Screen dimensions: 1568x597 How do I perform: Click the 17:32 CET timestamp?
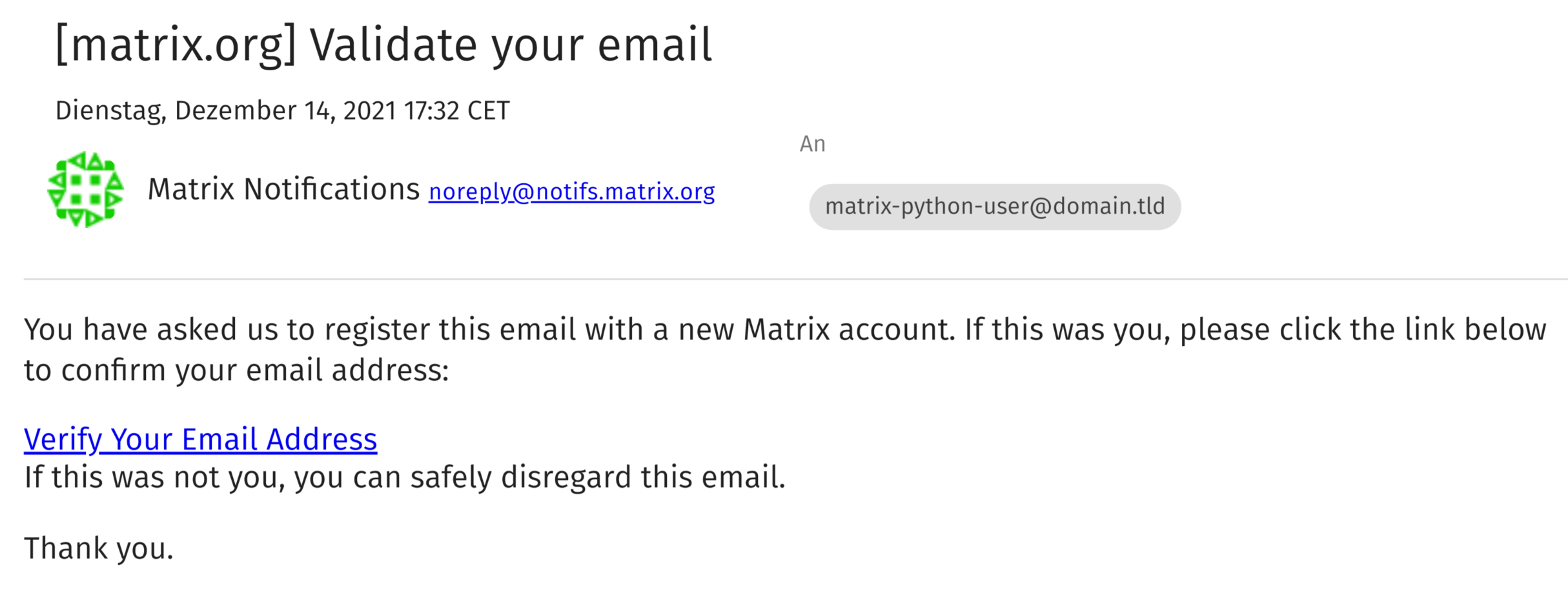(x=457, y=111)
